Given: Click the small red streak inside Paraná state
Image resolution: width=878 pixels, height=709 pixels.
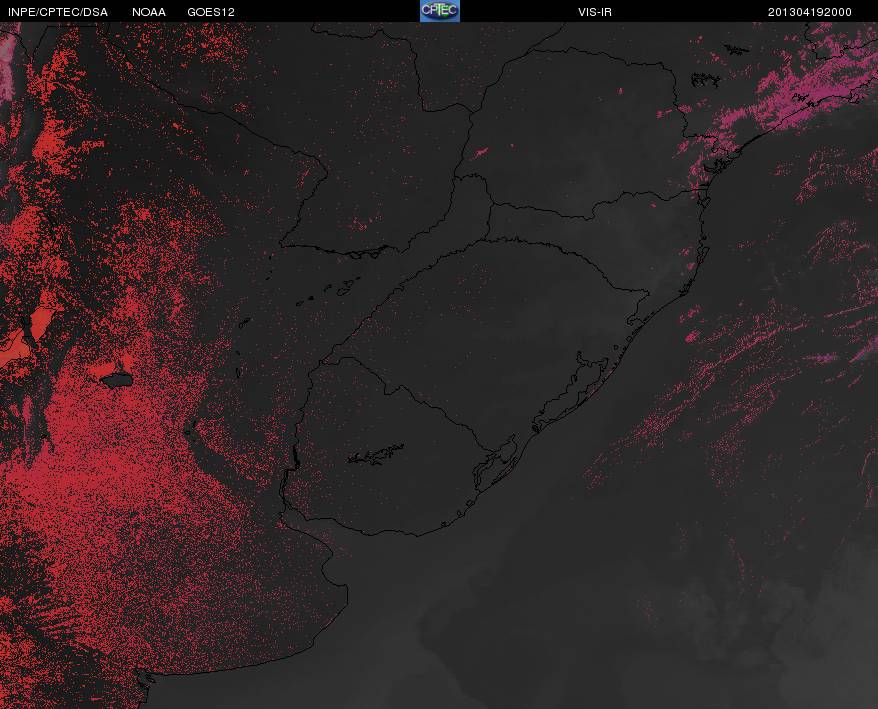Looking at the screenshot, I should click(x=480, y=152).
